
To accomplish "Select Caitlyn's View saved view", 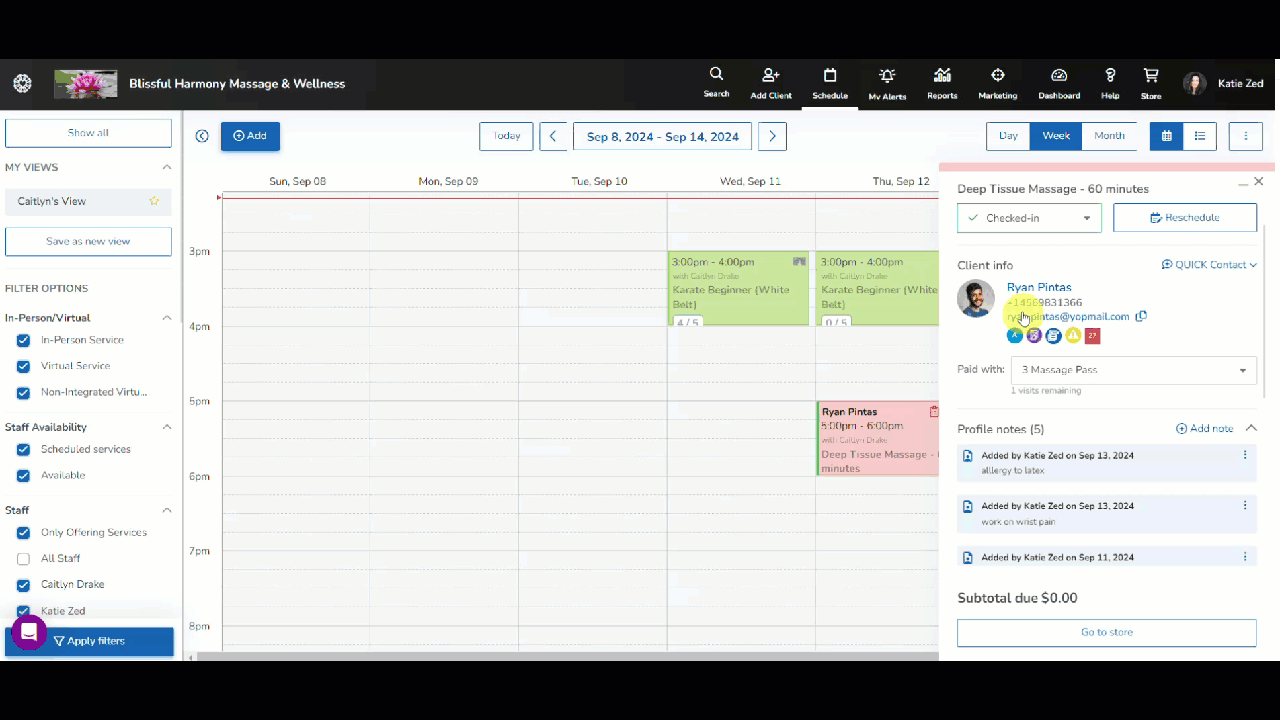I will coord(88,201).
